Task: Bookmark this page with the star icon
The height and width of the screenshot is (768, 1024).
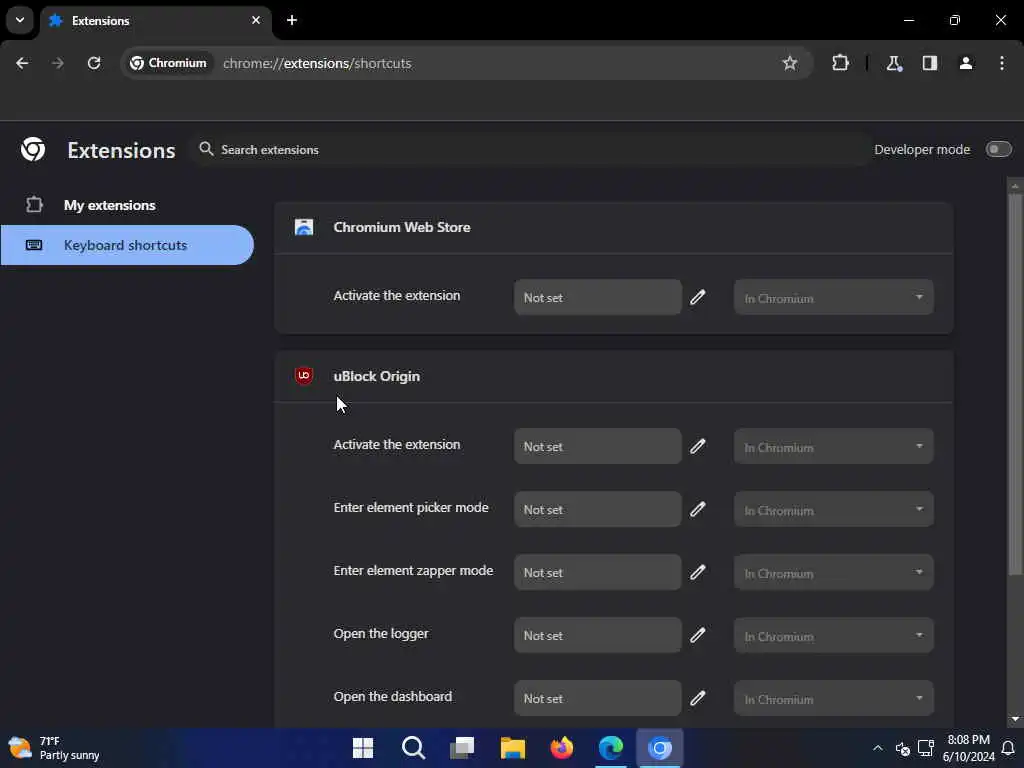Action: (x=790, y=63)
